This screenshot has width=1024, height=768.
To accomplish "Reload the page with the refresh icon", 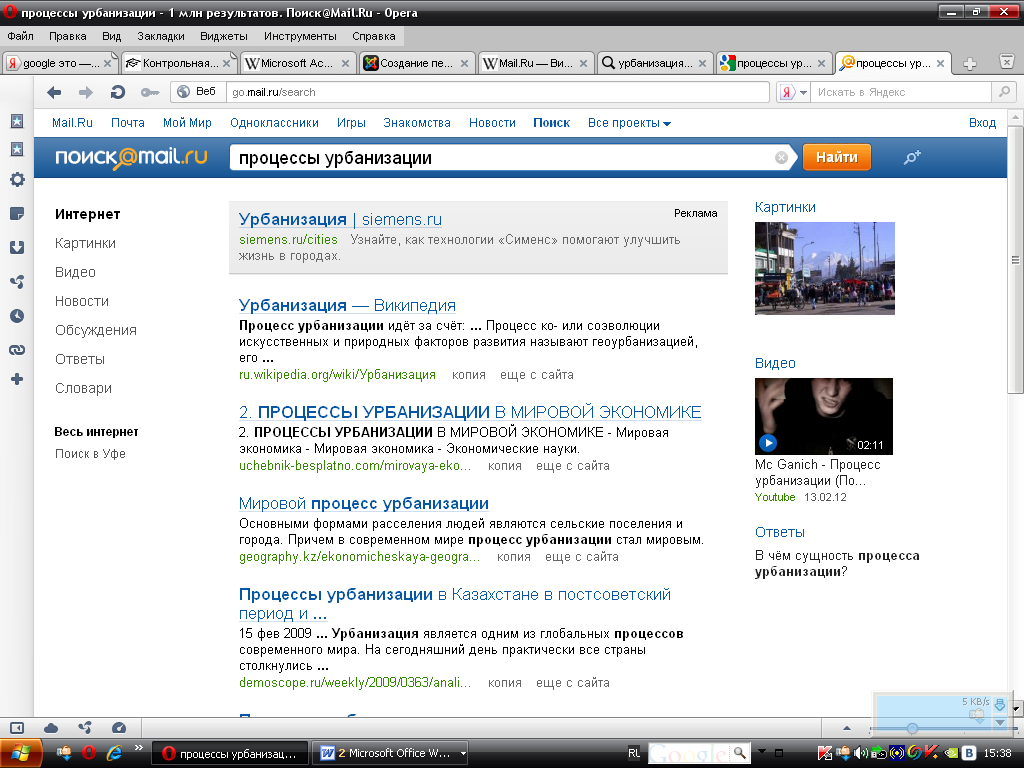I will pyautogui.click(x=118, y=92).
